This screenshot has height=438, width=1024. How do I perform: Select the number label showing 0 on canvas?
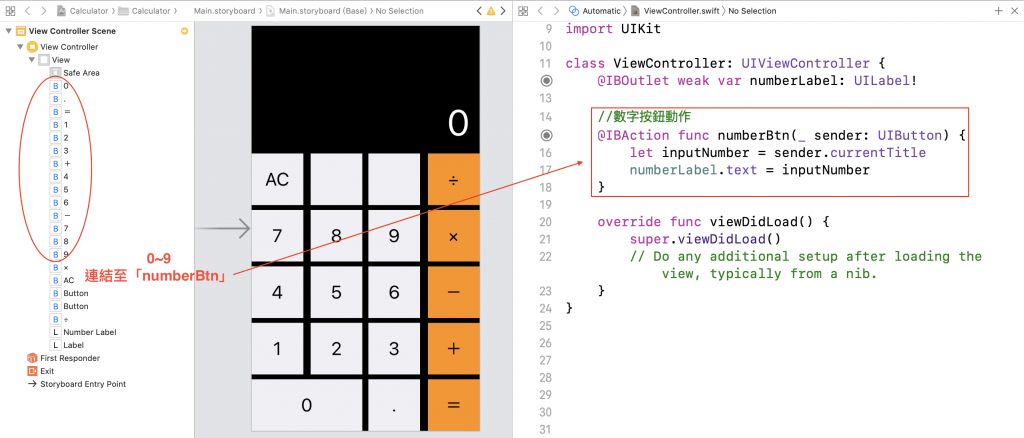point(458,123)
